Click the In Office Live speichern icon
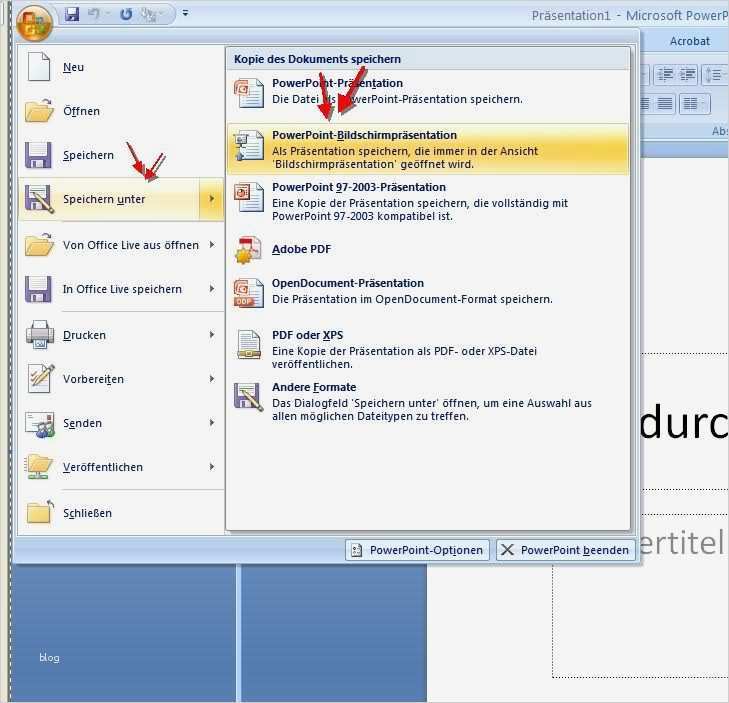 (x=38, y=289)
